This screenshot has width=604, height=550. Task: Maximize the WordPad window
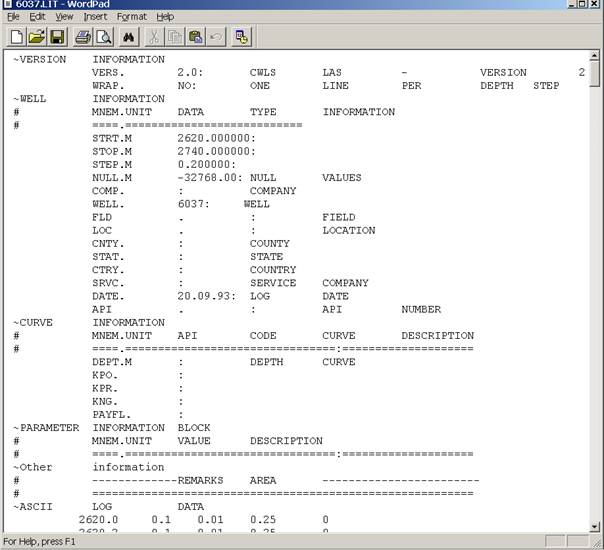pos(582,4)
